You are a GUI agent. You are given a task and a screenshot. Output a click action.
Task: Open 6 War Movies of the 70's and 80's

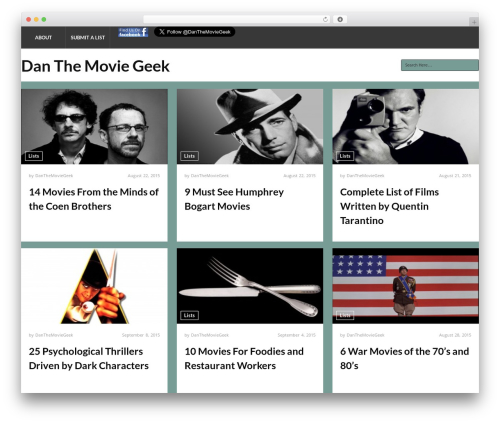[x=404, y=359]
